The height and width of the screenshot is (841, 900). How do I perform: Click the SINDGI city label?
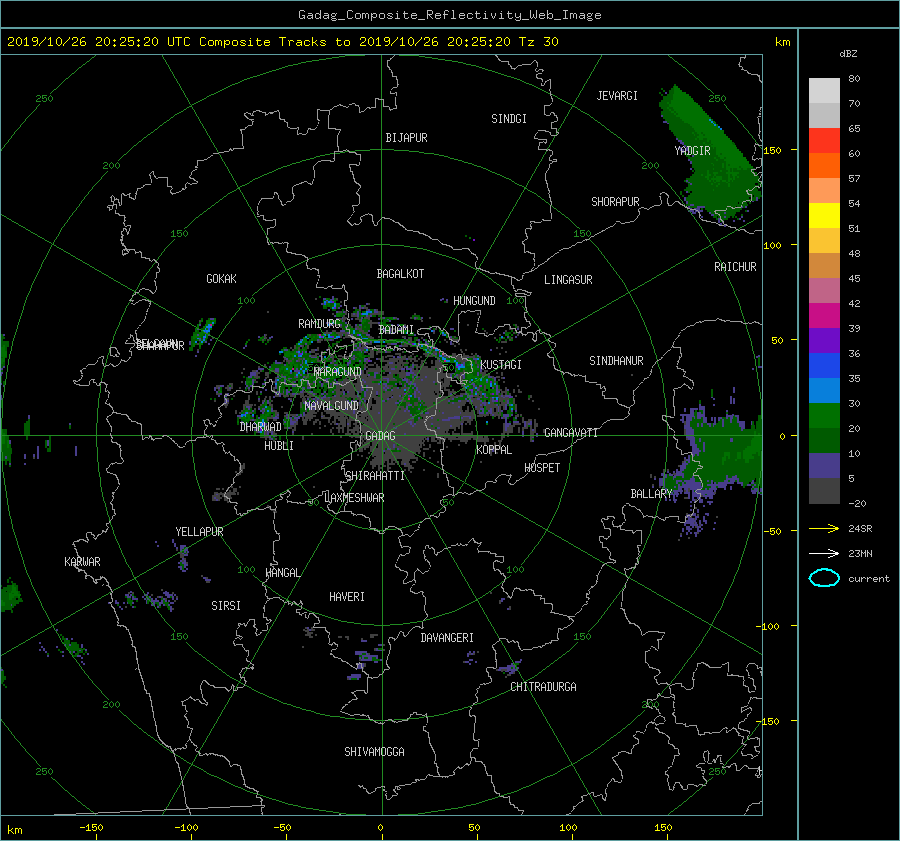coord(509,119)
